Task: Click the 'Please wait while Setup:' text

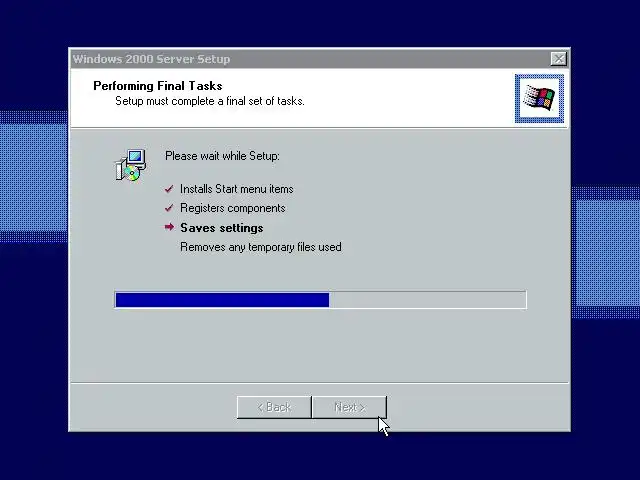Action: 222,156
